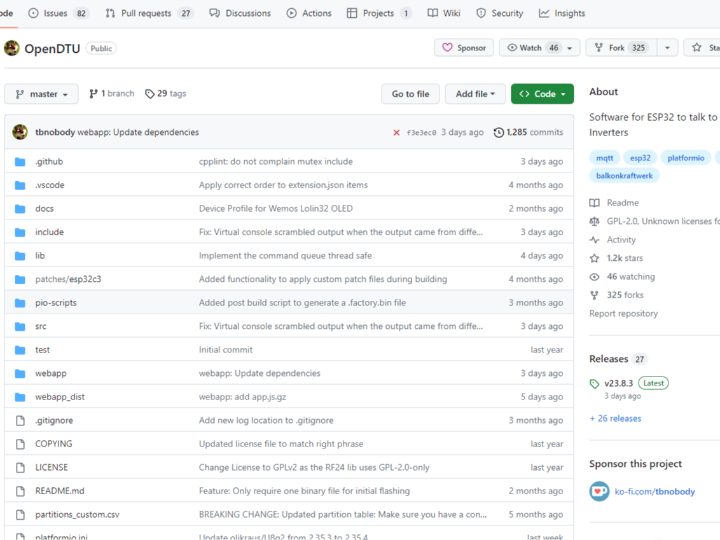Open the Discussions tab
Screen dimensions: 720x540
tap(240, 13)
